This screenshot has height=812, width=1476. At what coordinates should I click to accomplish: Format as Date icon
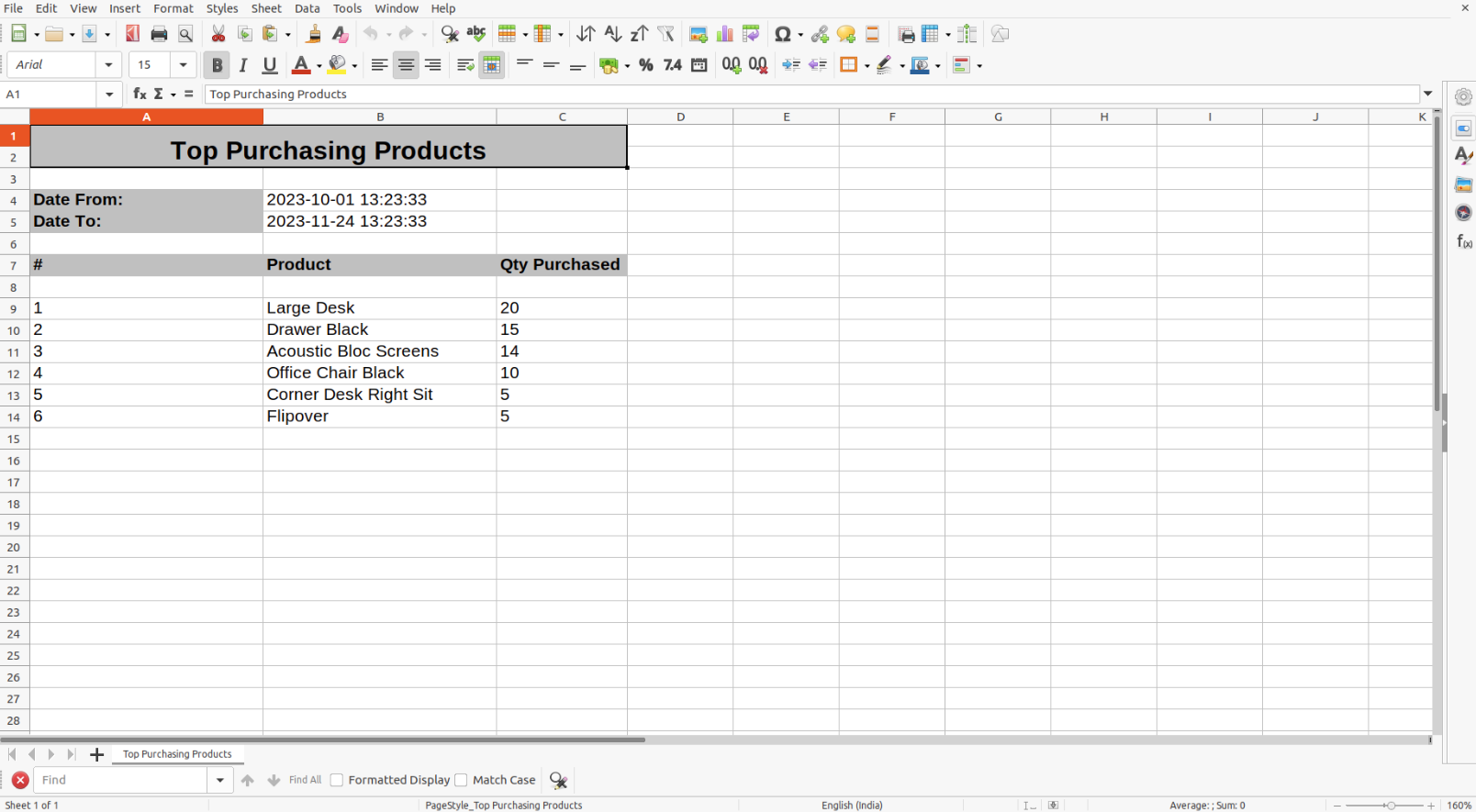tap(699, 65)
